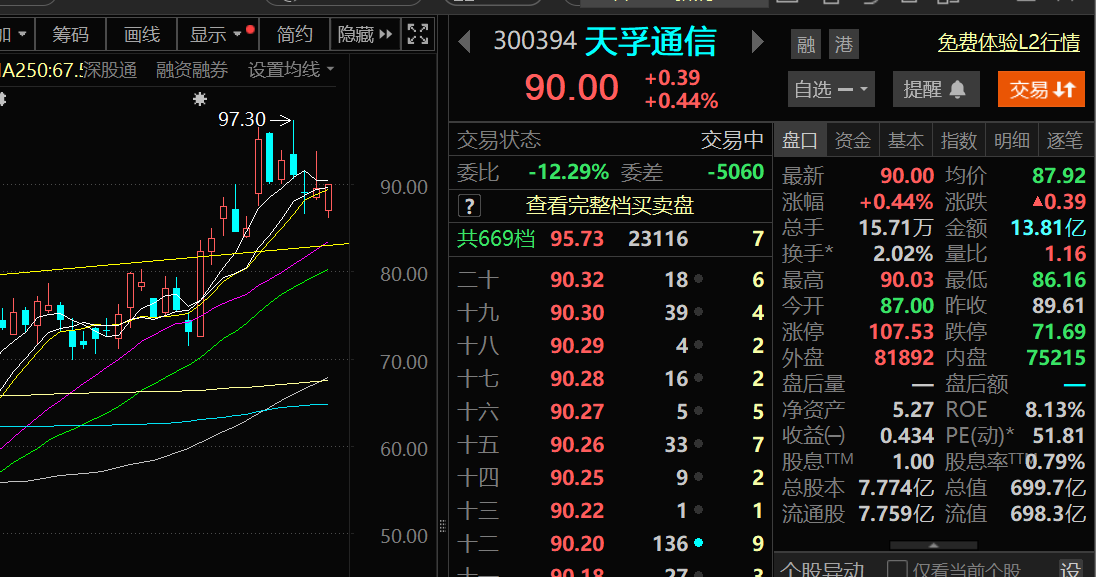Click the 金额 13.81亿 turnover value
Screen dimensions: 1096x577
coord(1048,228)
